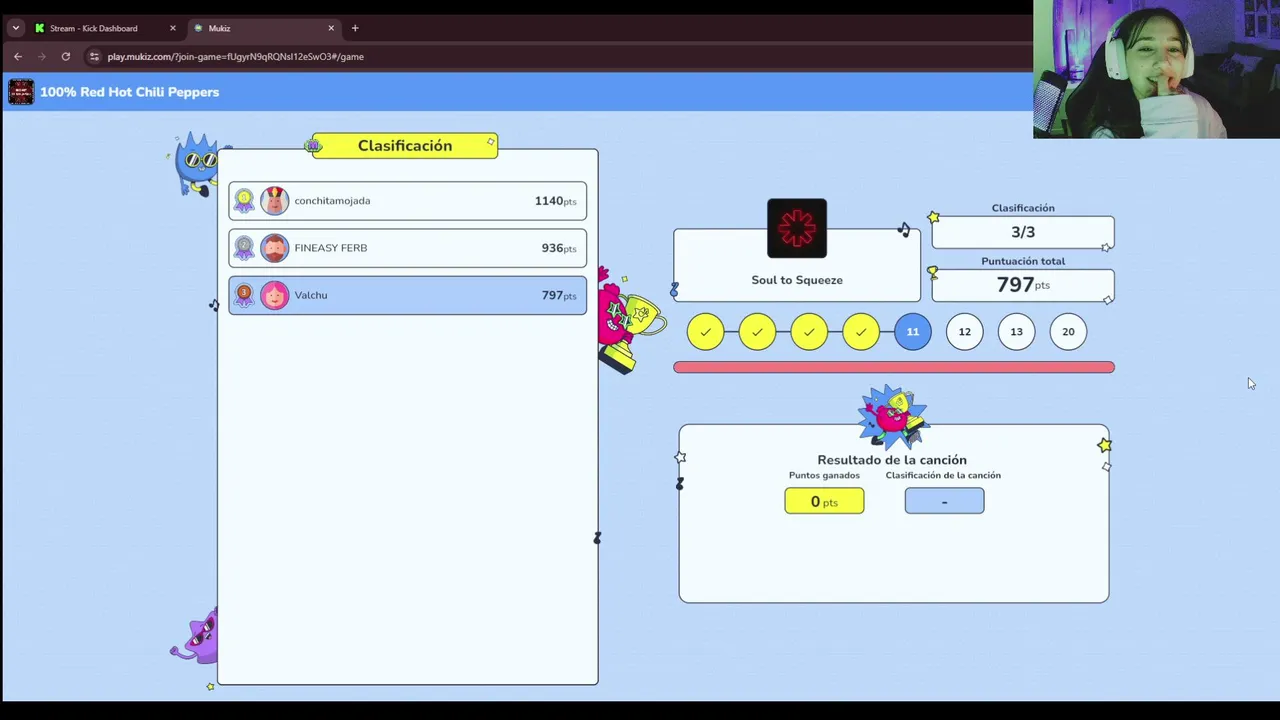Select the round 13 circle
The height and width of the screenshot is (720, 1280).
click(x=1017, y=332)
